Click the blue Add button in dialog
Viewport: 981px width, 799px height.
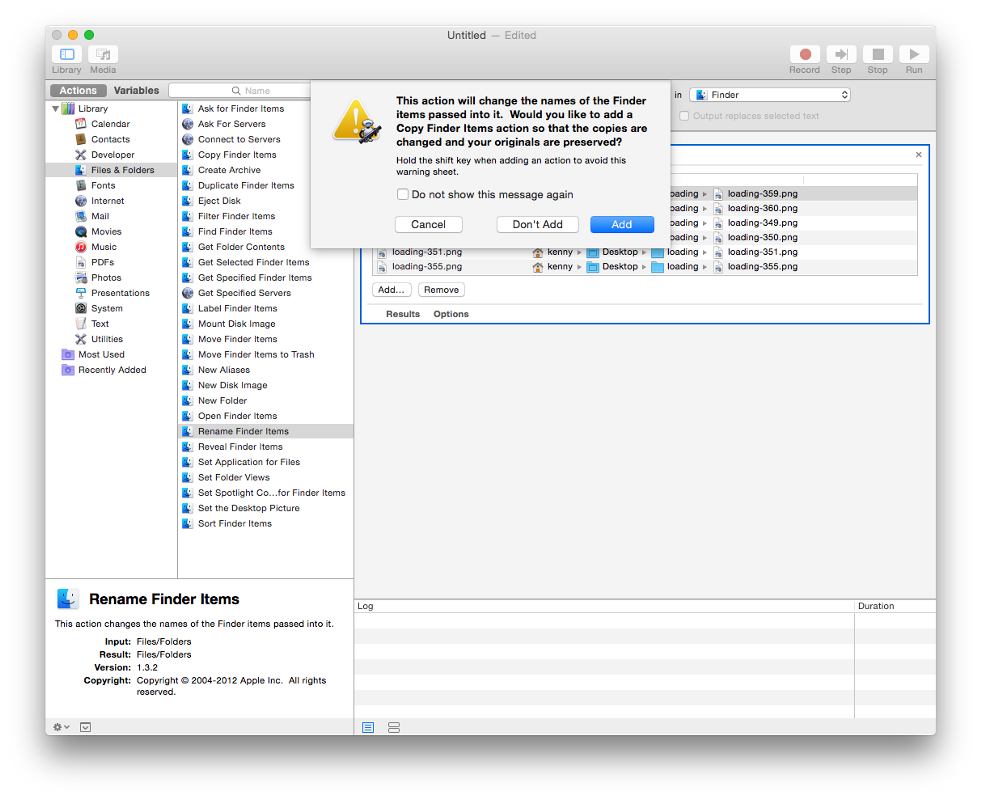coord(622,225)
